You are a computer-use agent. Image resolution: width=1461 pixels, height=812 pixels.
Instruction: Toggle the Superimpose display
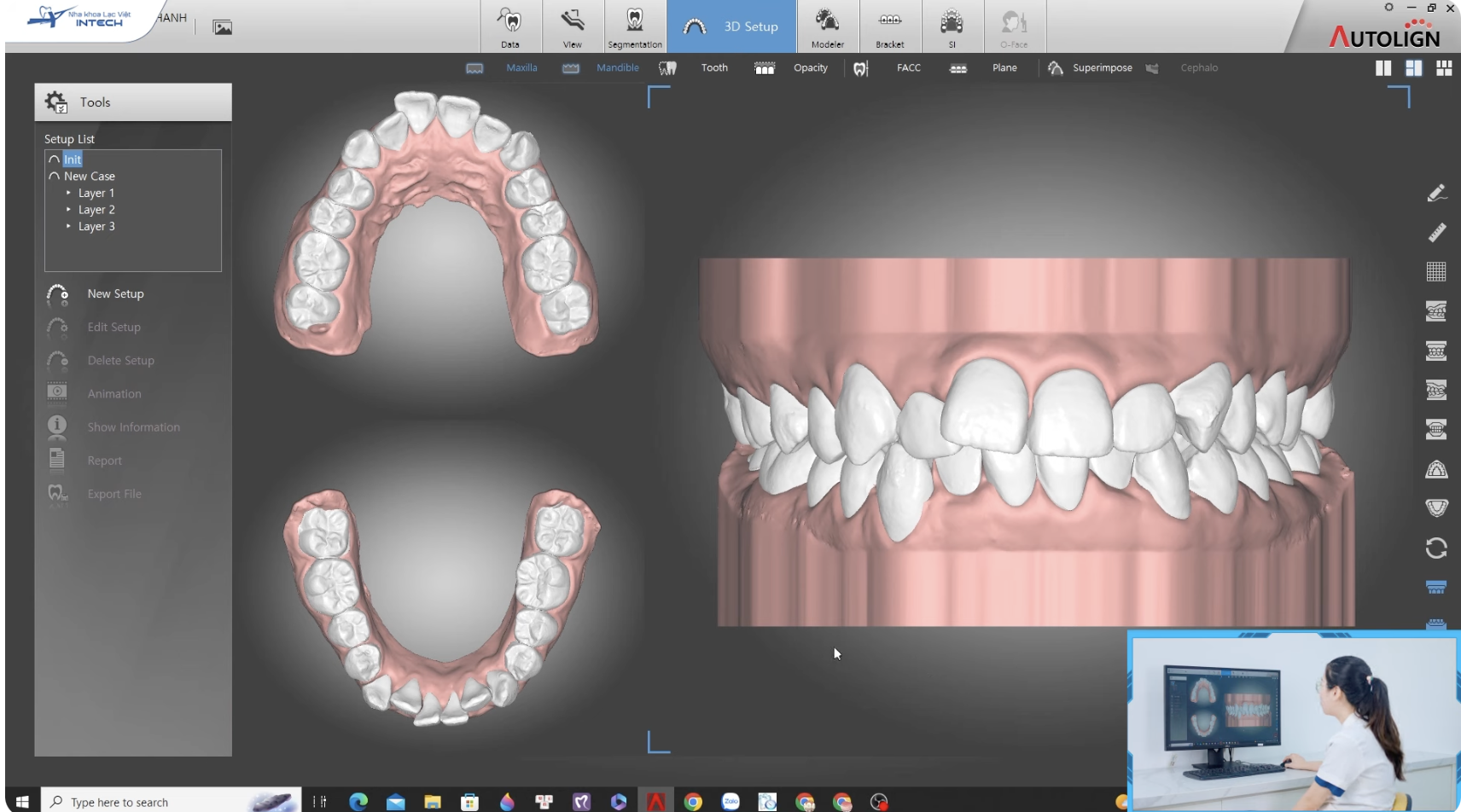coord(1101,68)
